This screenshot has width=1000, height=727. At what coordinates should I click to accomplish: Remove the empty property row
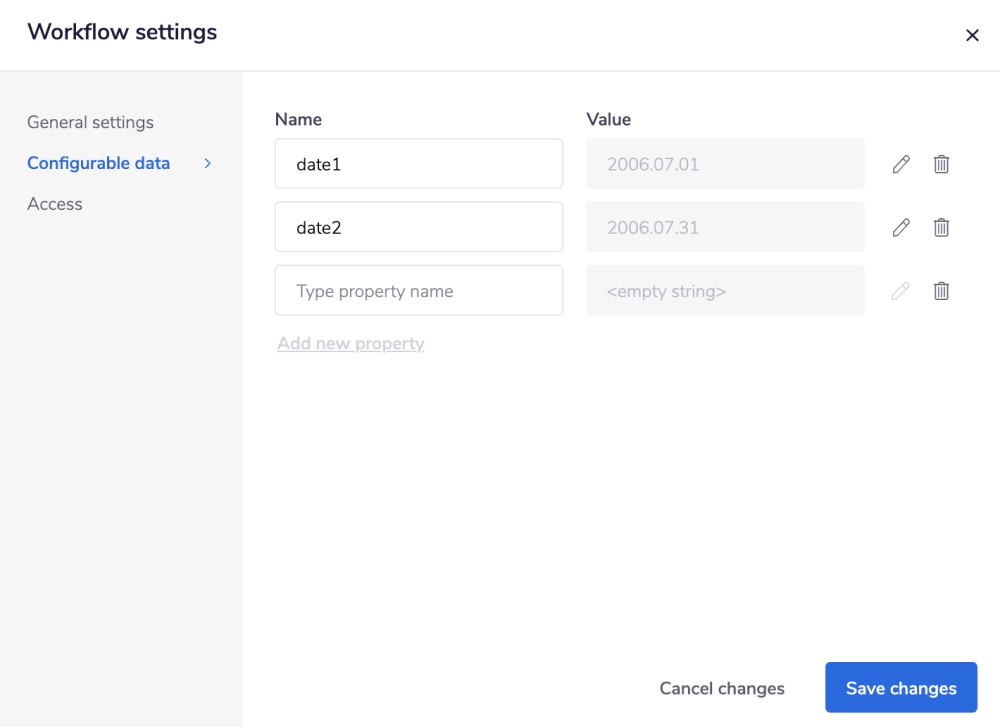(x=941, y=290)
